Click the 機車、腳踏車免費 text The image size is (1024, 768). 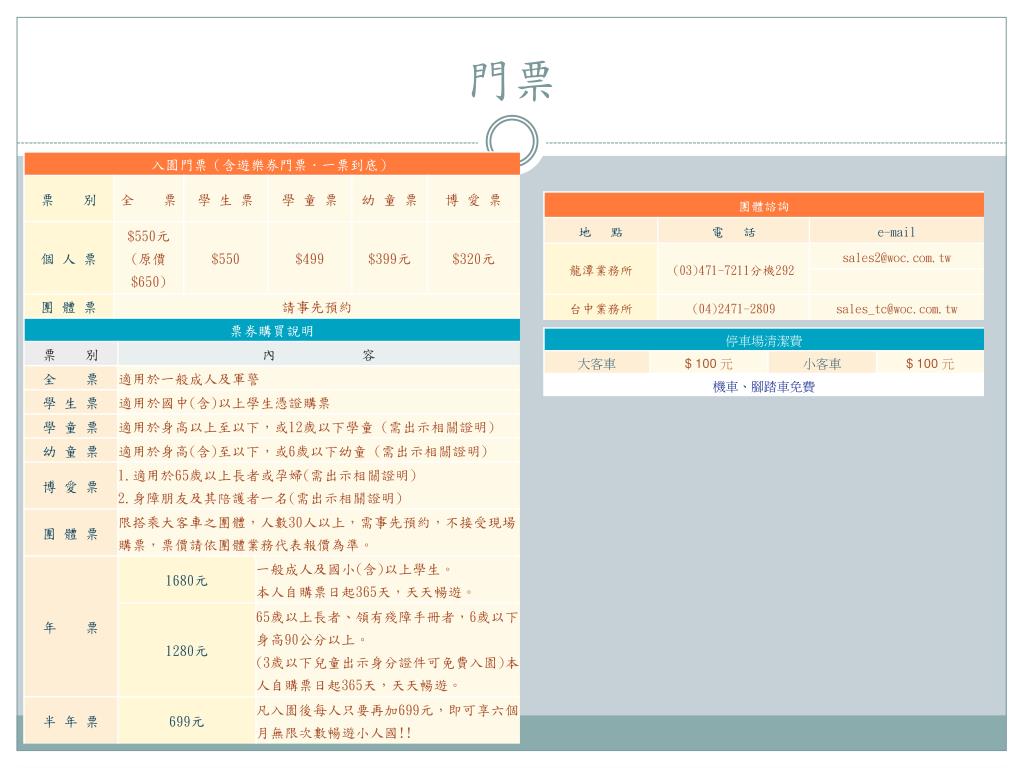763,386
